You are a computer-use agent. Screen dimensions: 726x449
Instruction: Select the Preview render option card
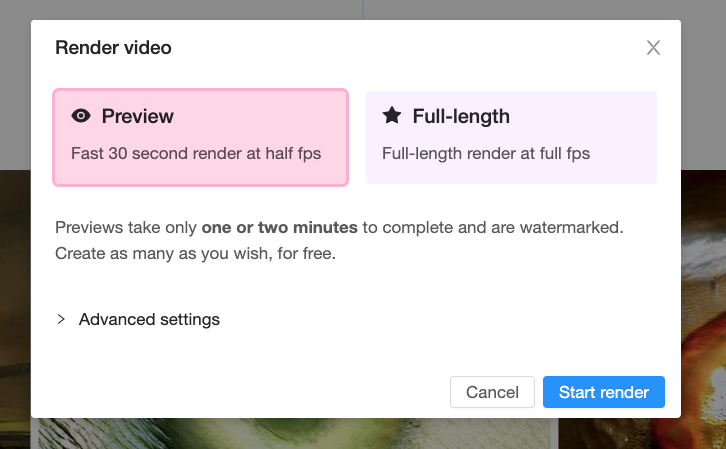tap(200, 137)
